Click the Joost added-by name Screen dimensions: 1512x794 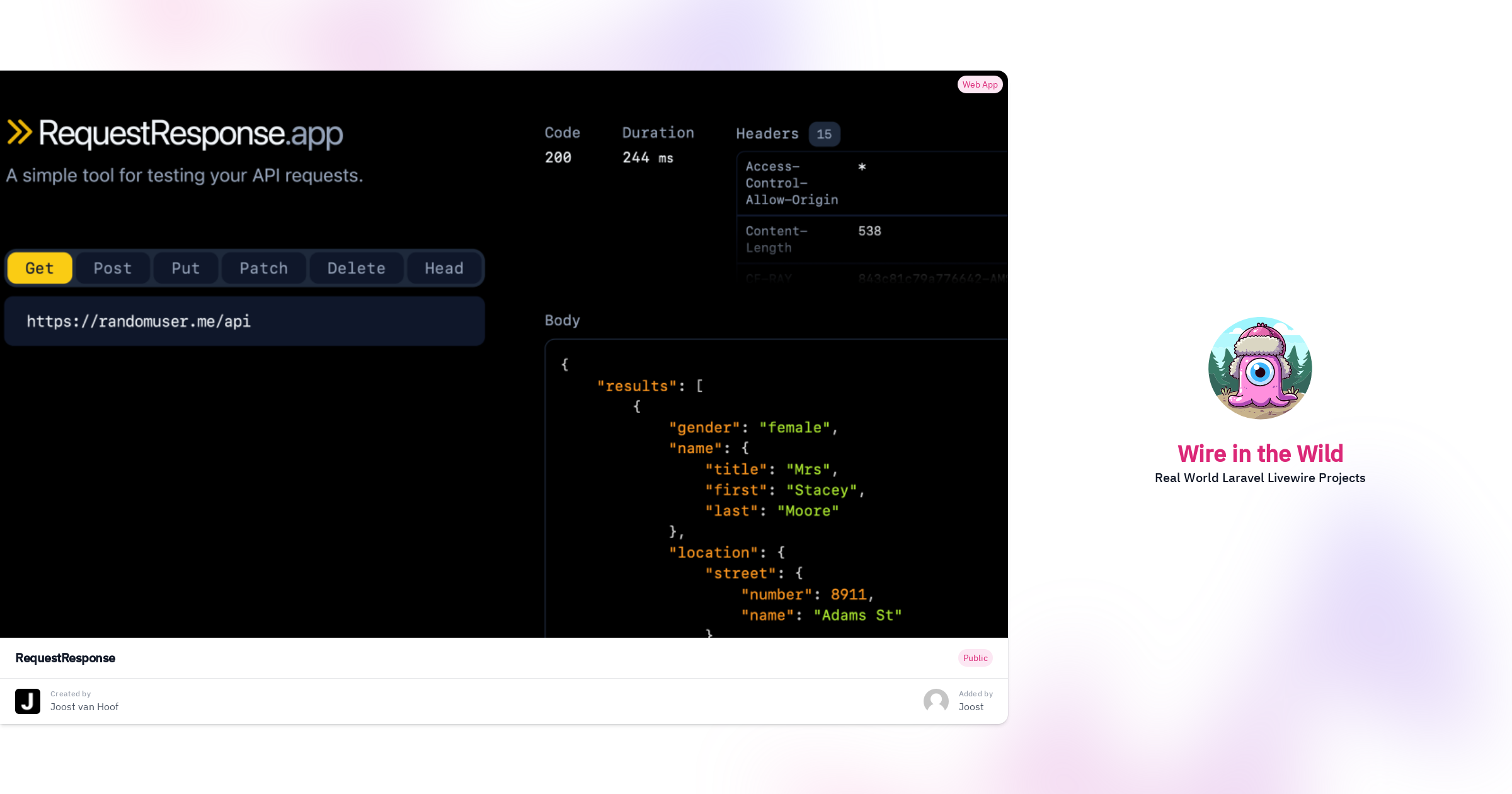point(971,707)
